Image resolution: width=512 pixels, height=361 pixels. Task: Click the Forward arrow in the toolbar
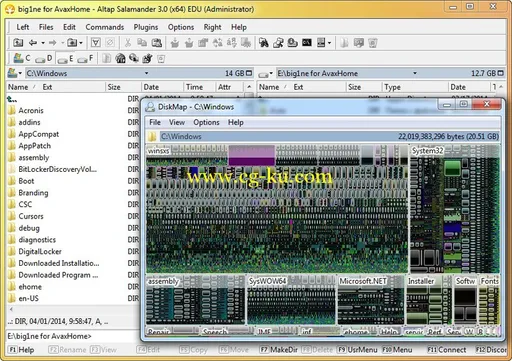(53, 43)
